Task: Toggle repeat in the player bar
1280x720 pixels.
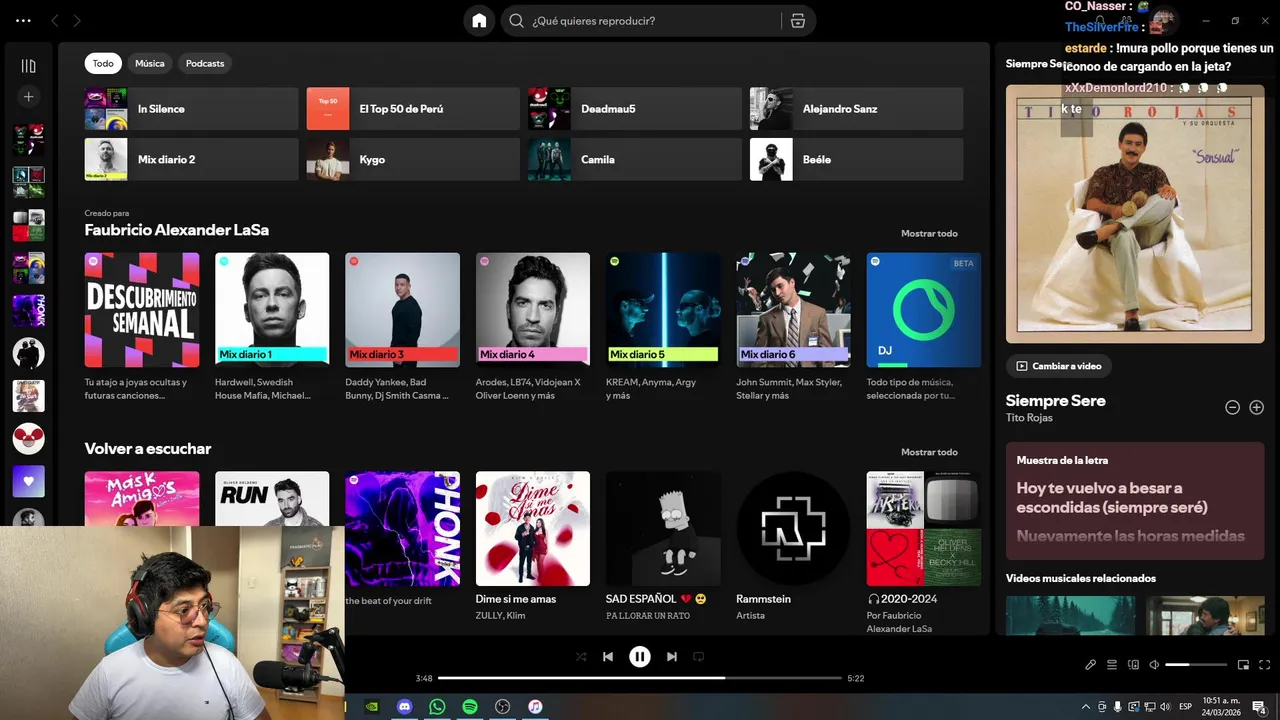Action: 699,657
